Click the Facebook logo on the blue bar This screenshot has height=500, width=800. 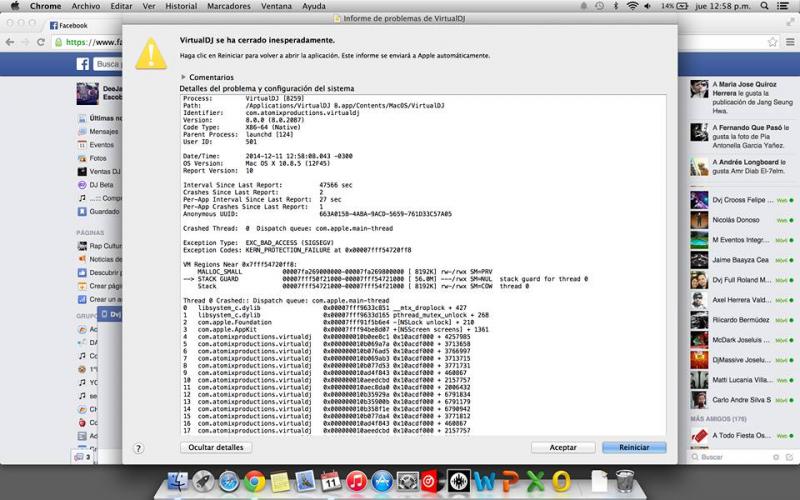[x=83, y=64]
